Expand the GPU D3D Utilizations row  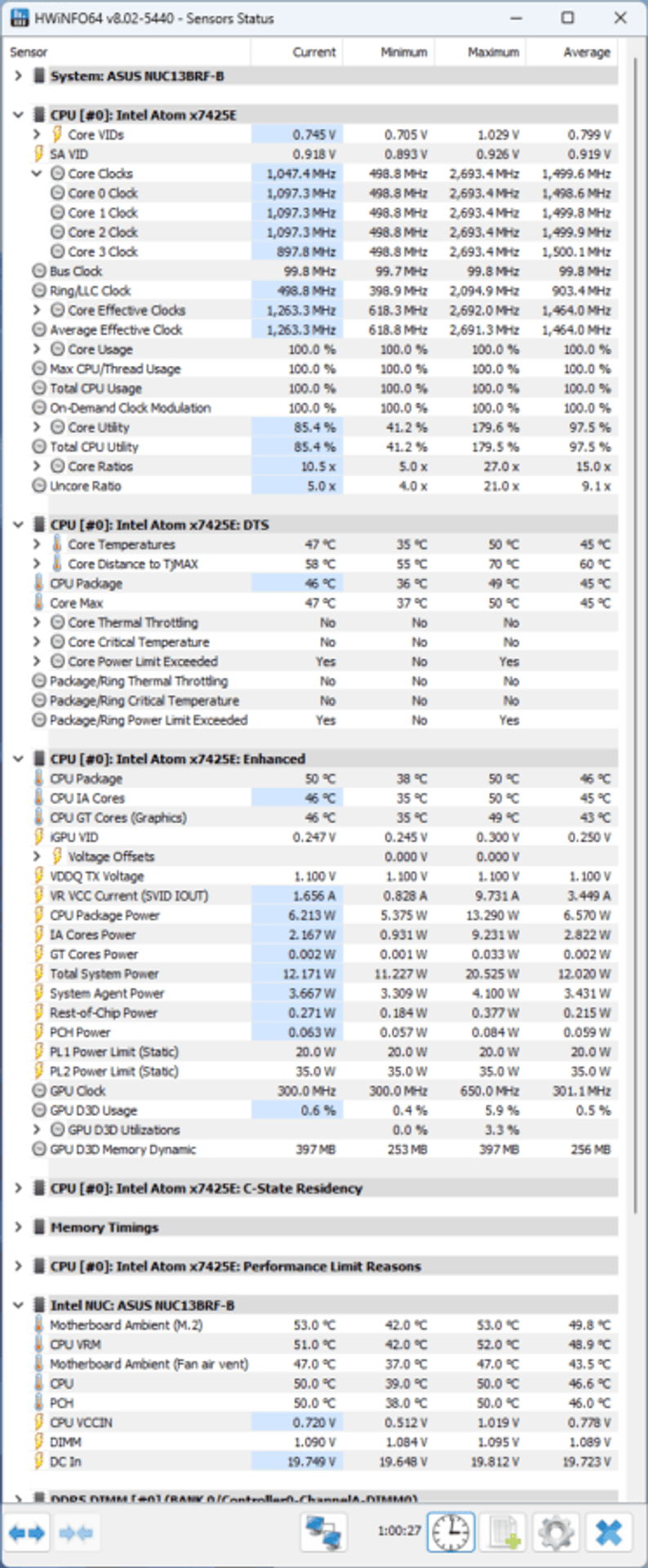click(x=37, y=1129)
